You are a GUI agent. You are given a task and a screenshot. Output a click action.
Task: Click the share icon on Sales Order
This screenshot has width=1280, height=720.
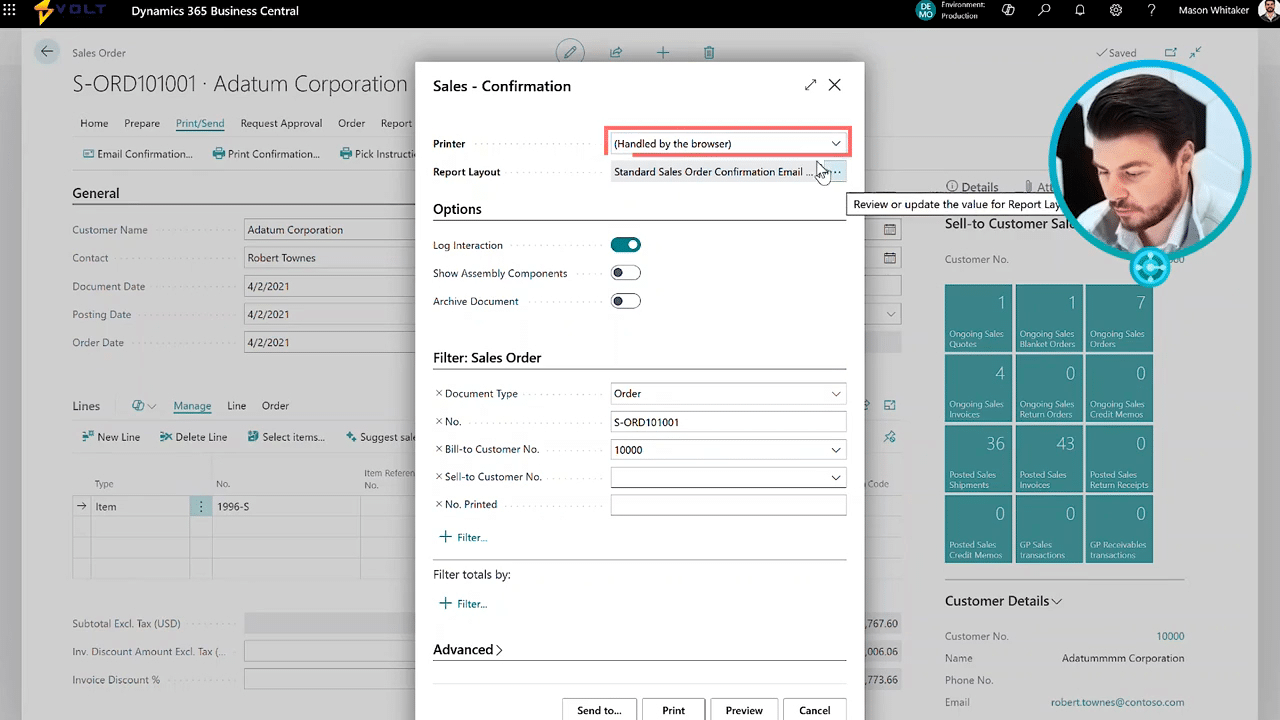click(x=616, y=52)
